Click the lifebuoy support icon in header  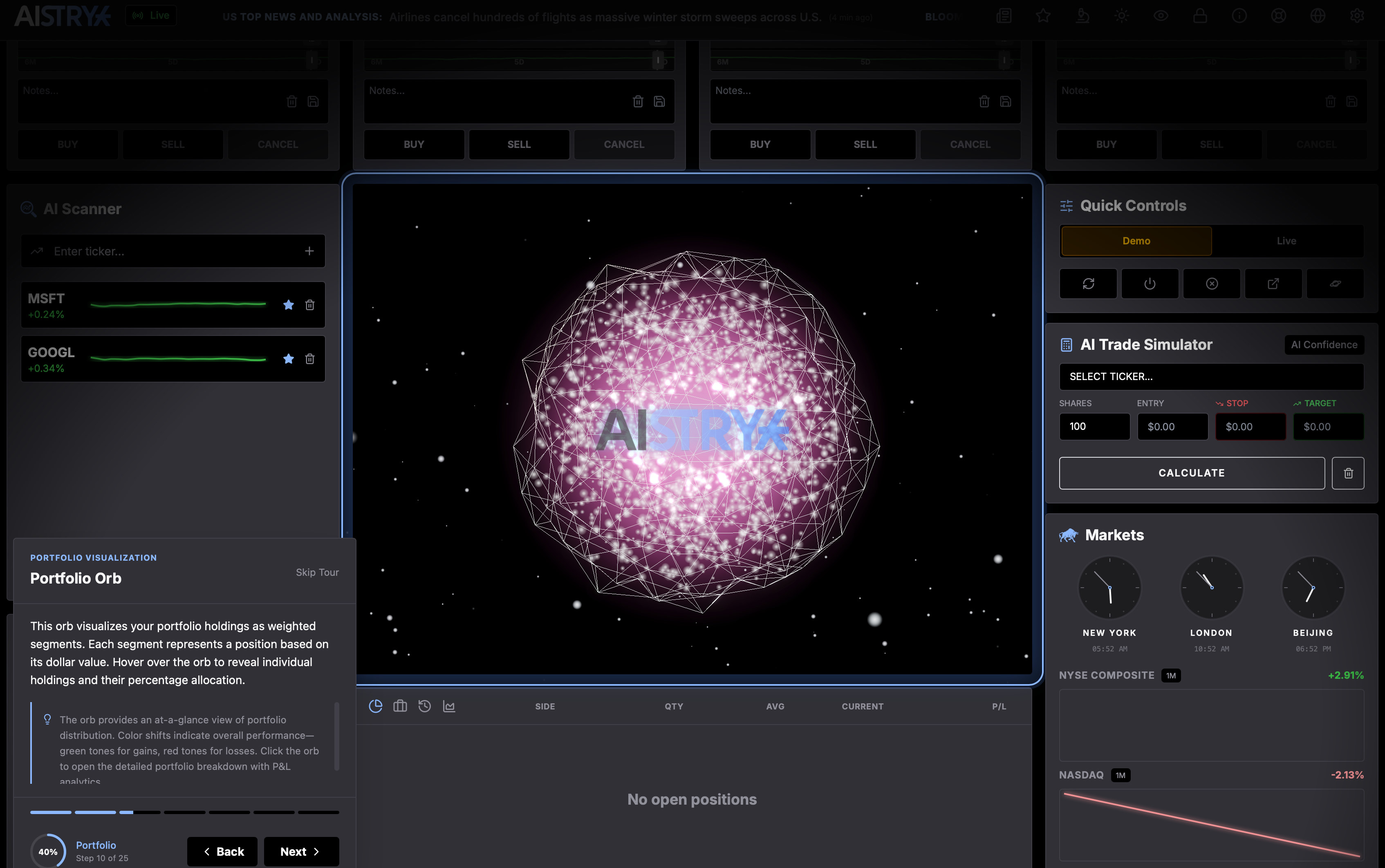tap(1278, 16)
